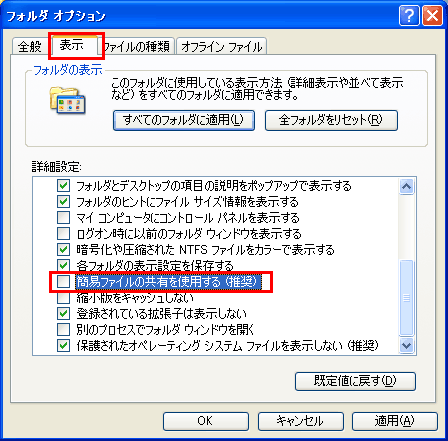Enable 簡易ファイルの共有を使用する checkbox
This screenshot has height=441, width=448.
tap(63, 282)
